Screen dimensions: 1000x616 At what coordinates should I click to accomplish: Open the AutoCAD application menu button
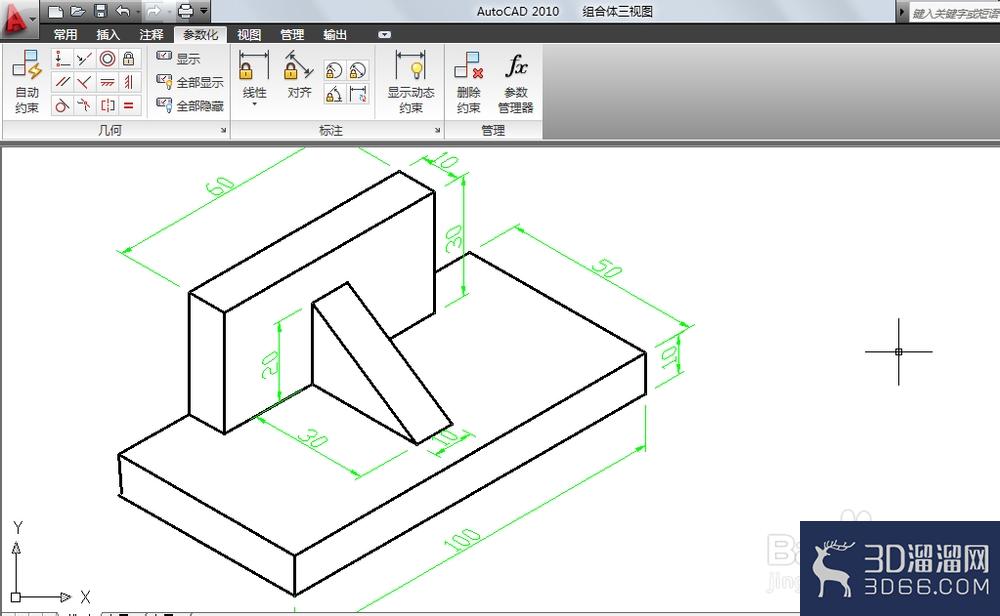coord(18,17)
